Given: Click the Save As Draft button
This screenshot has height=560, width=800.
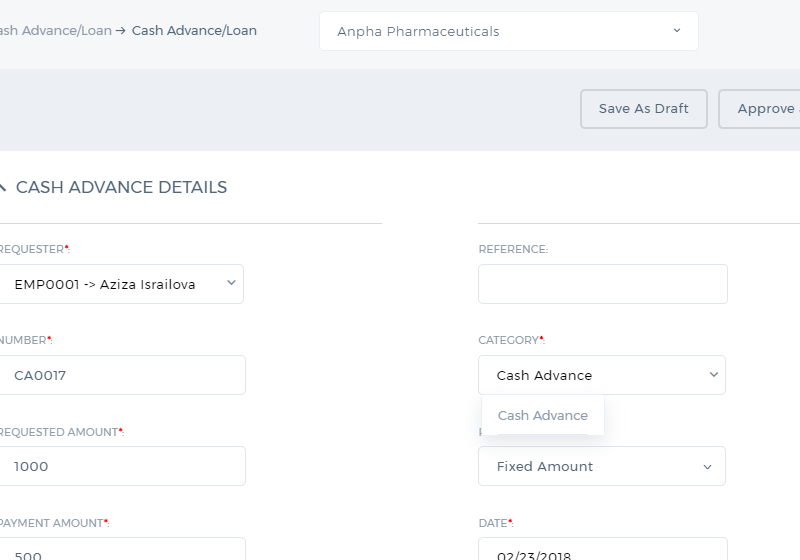Looking at the screenshot, I should coord(643,109).
